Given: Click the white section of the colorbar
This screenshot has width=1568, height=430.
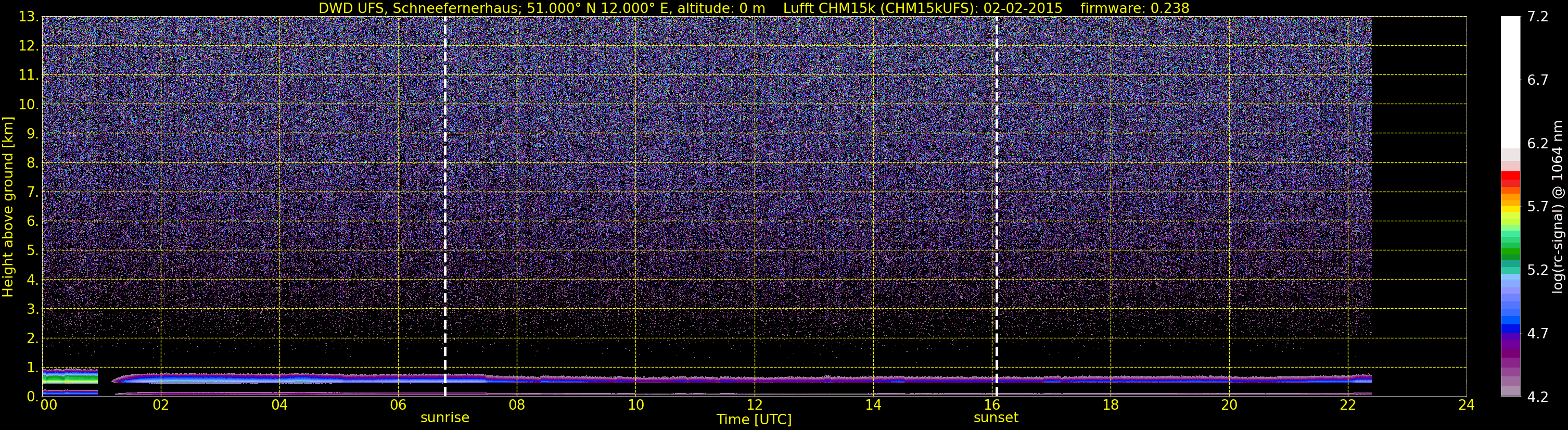Looking at the screenshot, I should [1510, 82].
